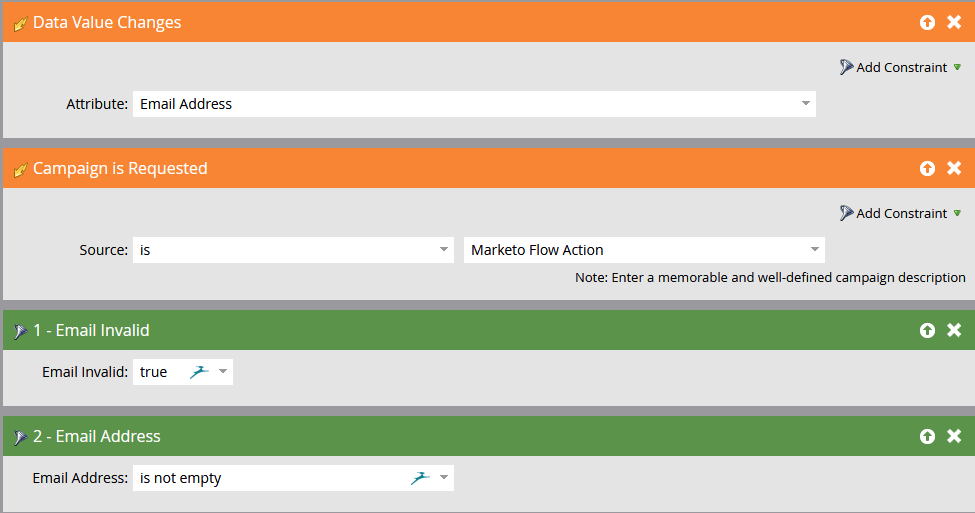Image resolution: width=975 pixels, height=513 pixels.
Task: Click Marketo icon in is not empty field
Action: point(420,478)
